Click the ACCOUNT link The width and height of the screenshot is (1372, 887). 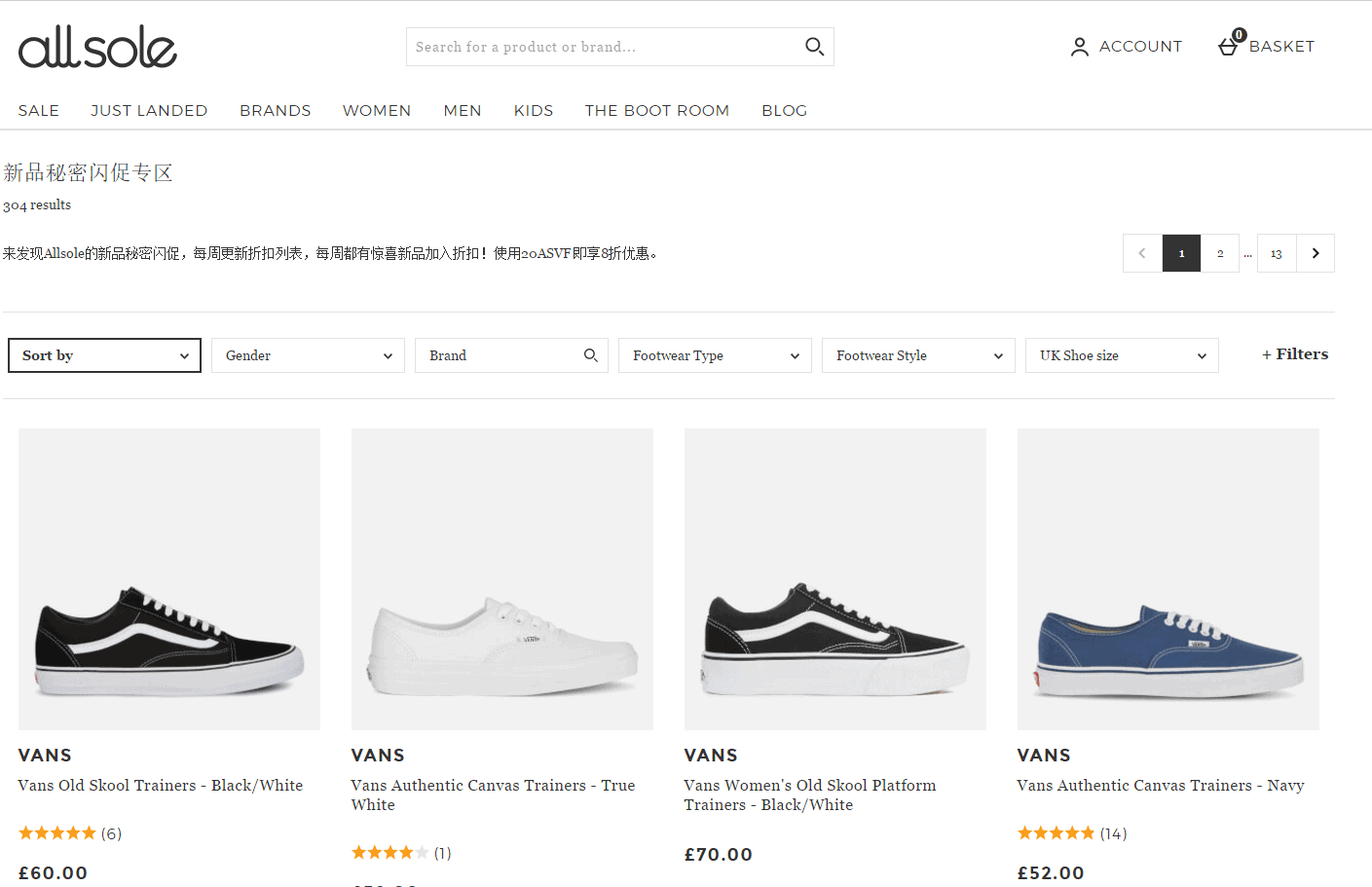[1140, 47]
